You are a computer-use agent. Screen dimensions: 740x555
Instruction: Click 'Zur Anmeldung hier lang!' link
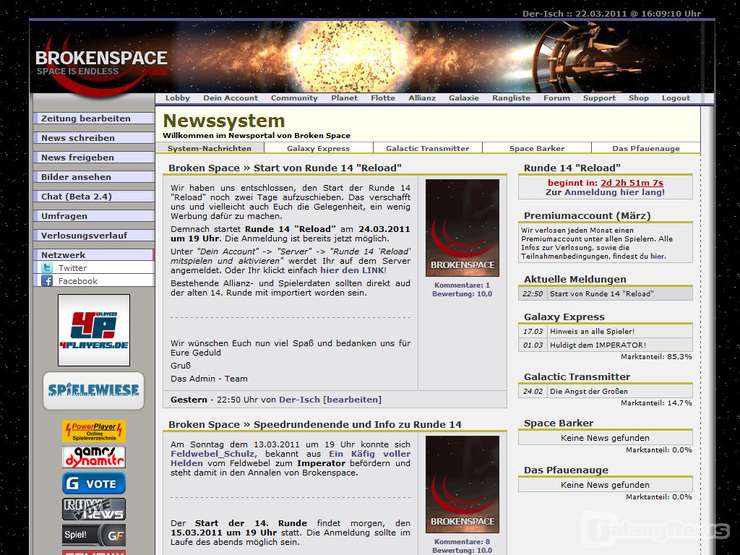(x=605, y=192)
